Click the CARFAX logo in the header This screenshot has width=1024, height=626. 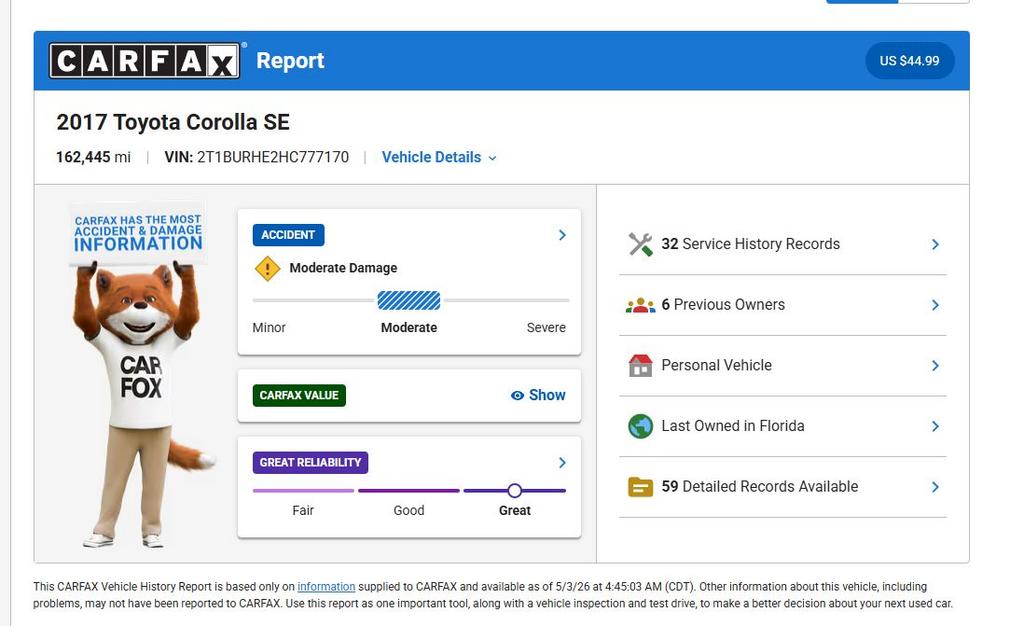[145, 61]
